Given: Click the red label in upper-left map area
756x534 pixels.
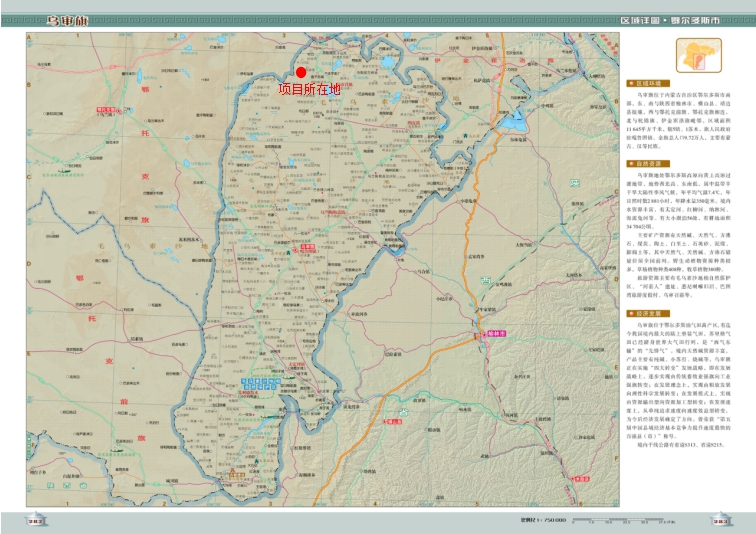Looking at the screenshot, I should pyautogui.click(x=104, y=110).
